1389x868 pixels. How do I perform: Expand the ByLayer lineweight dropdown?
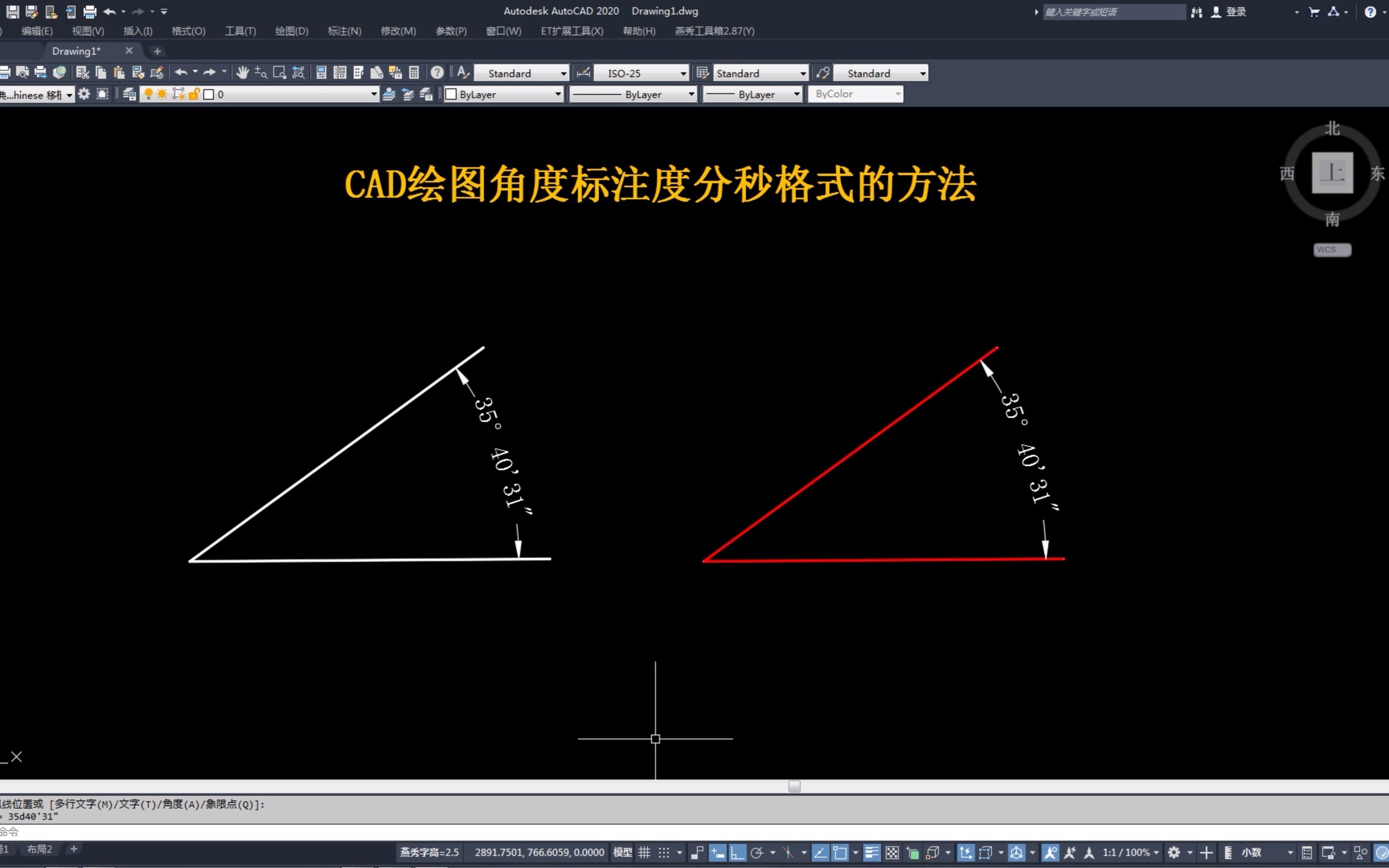click(x=797, y=94)
